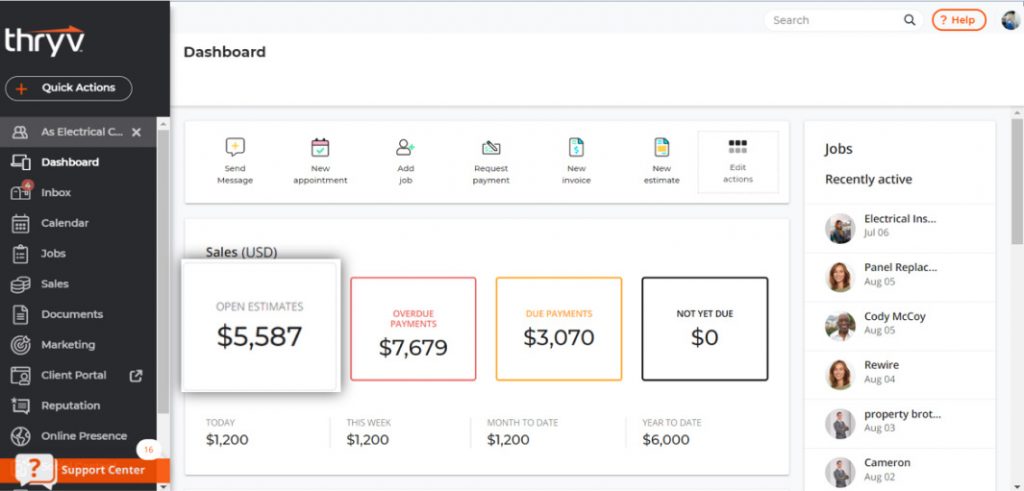Image resolution: width=1024 pixels, height=491 pixels.
Task: Click the New estimate icon
Action: (661, 148)
